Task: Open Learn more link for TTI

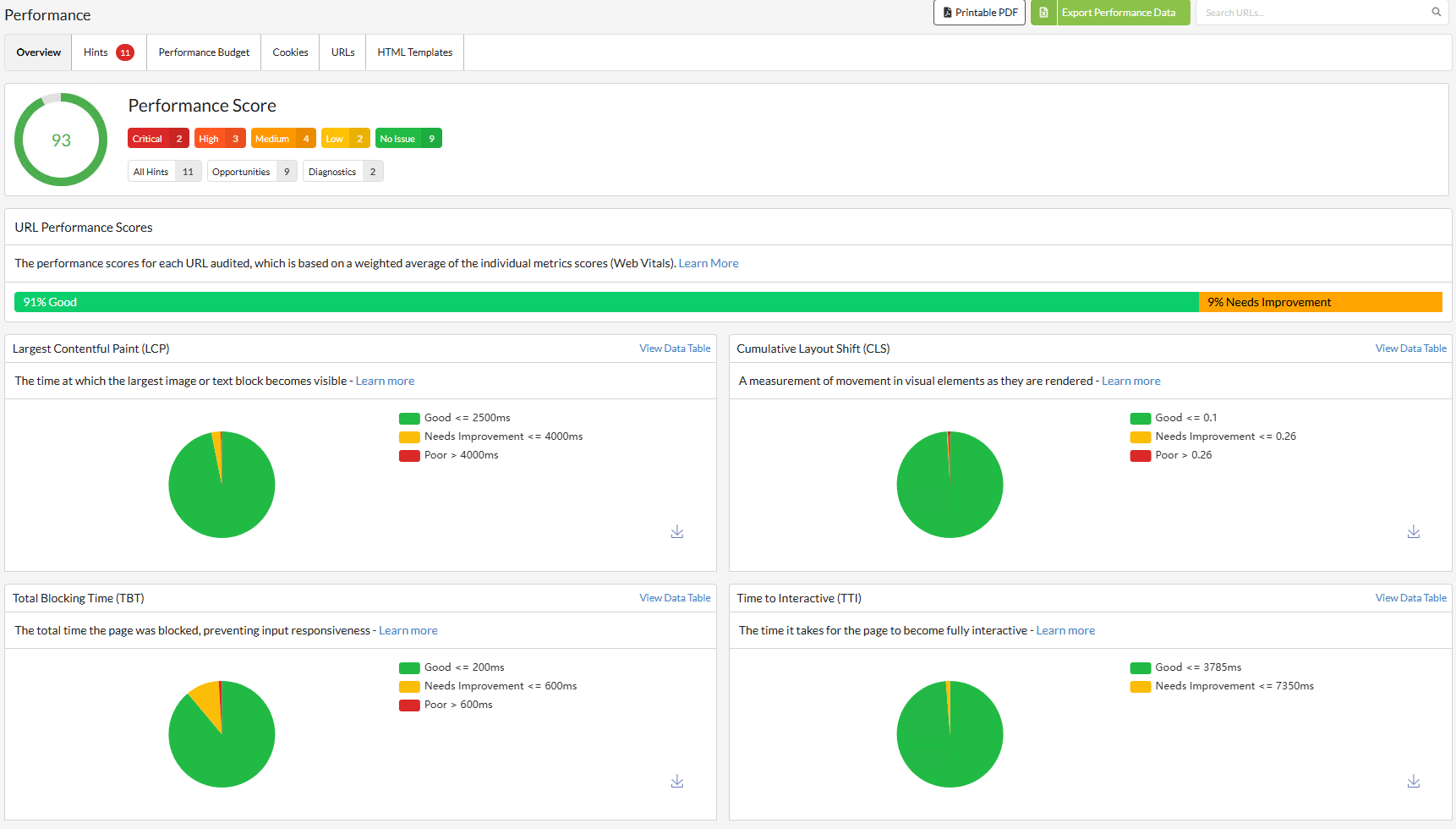Action: 1065,630
